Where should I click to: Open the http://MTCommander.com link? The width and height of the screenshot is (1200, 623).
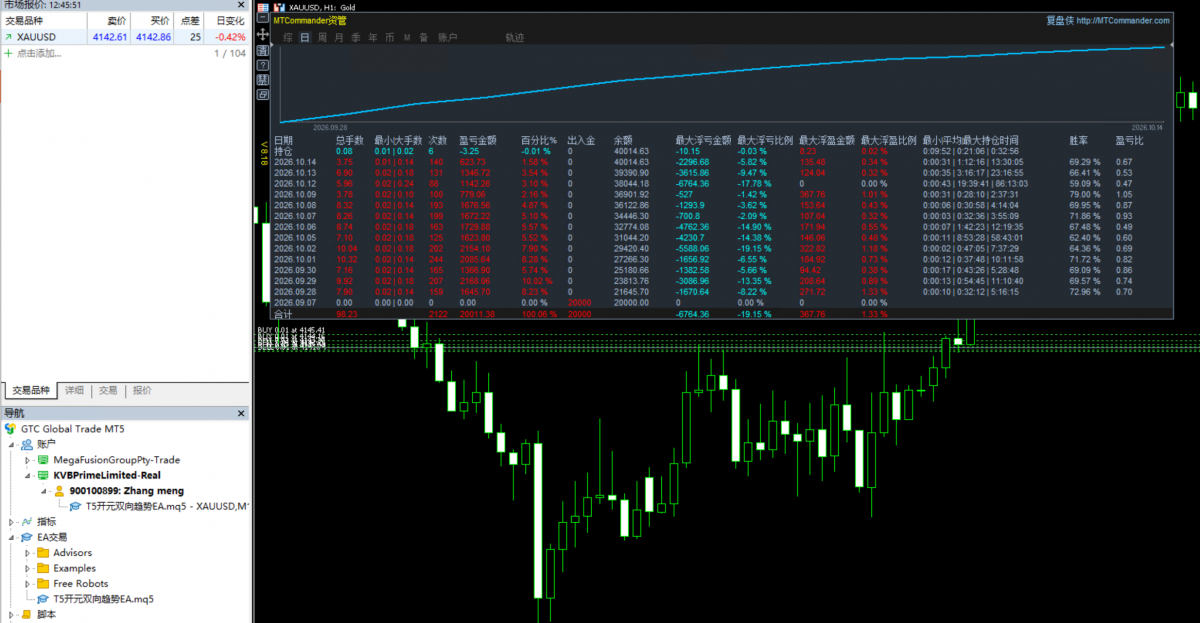click(1123, 20)
